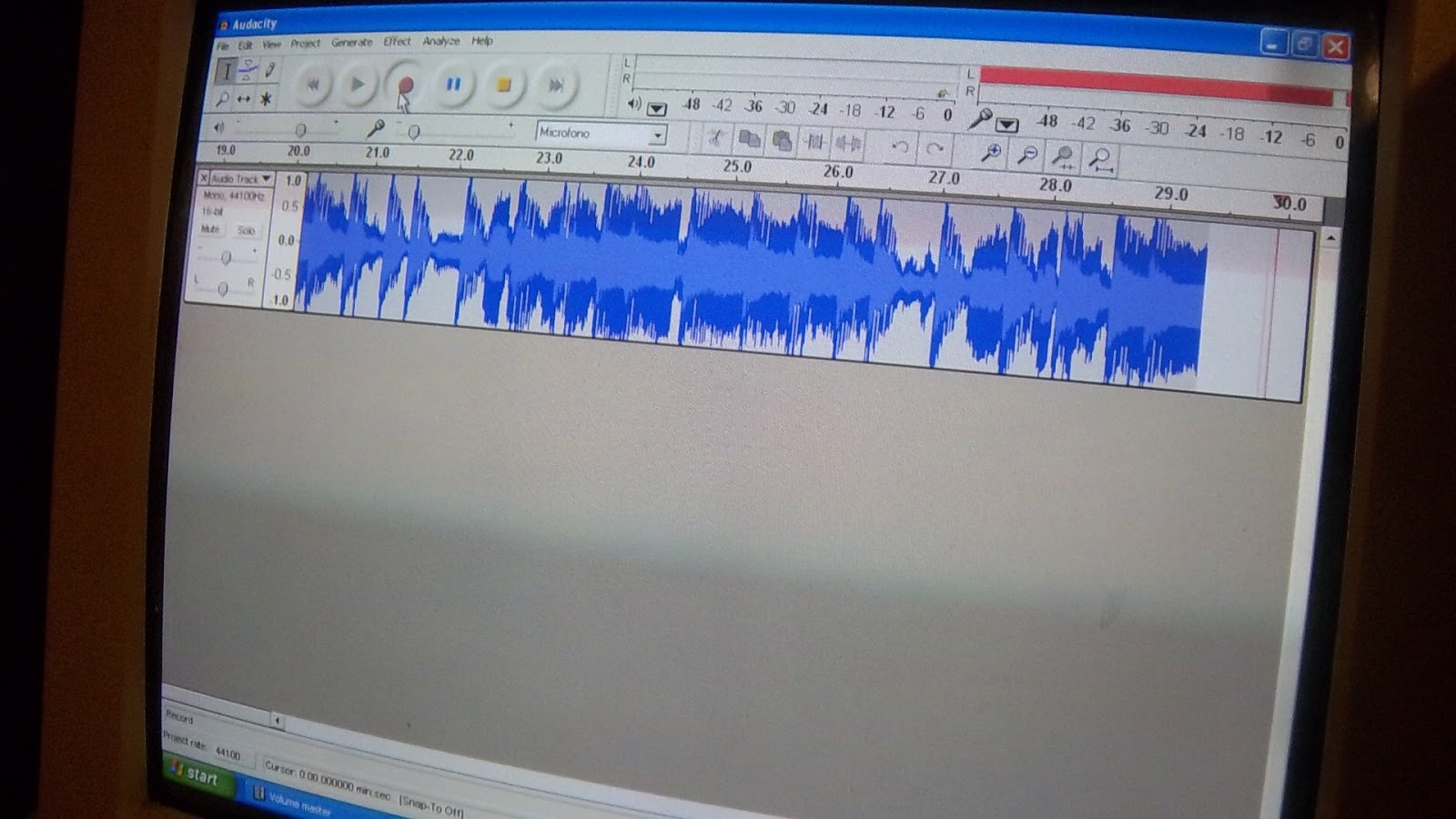Click the Copy icon

749,139
